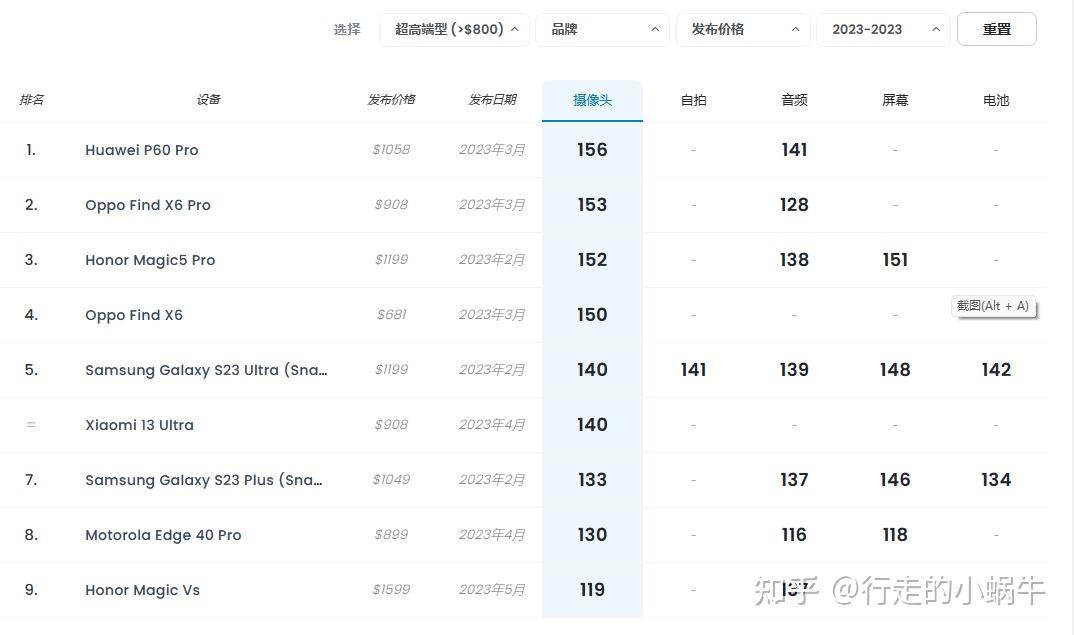1074x635 pixels.
Task: Open the 发布价格 price filter dropdown
Action: (x=743, y=30)
